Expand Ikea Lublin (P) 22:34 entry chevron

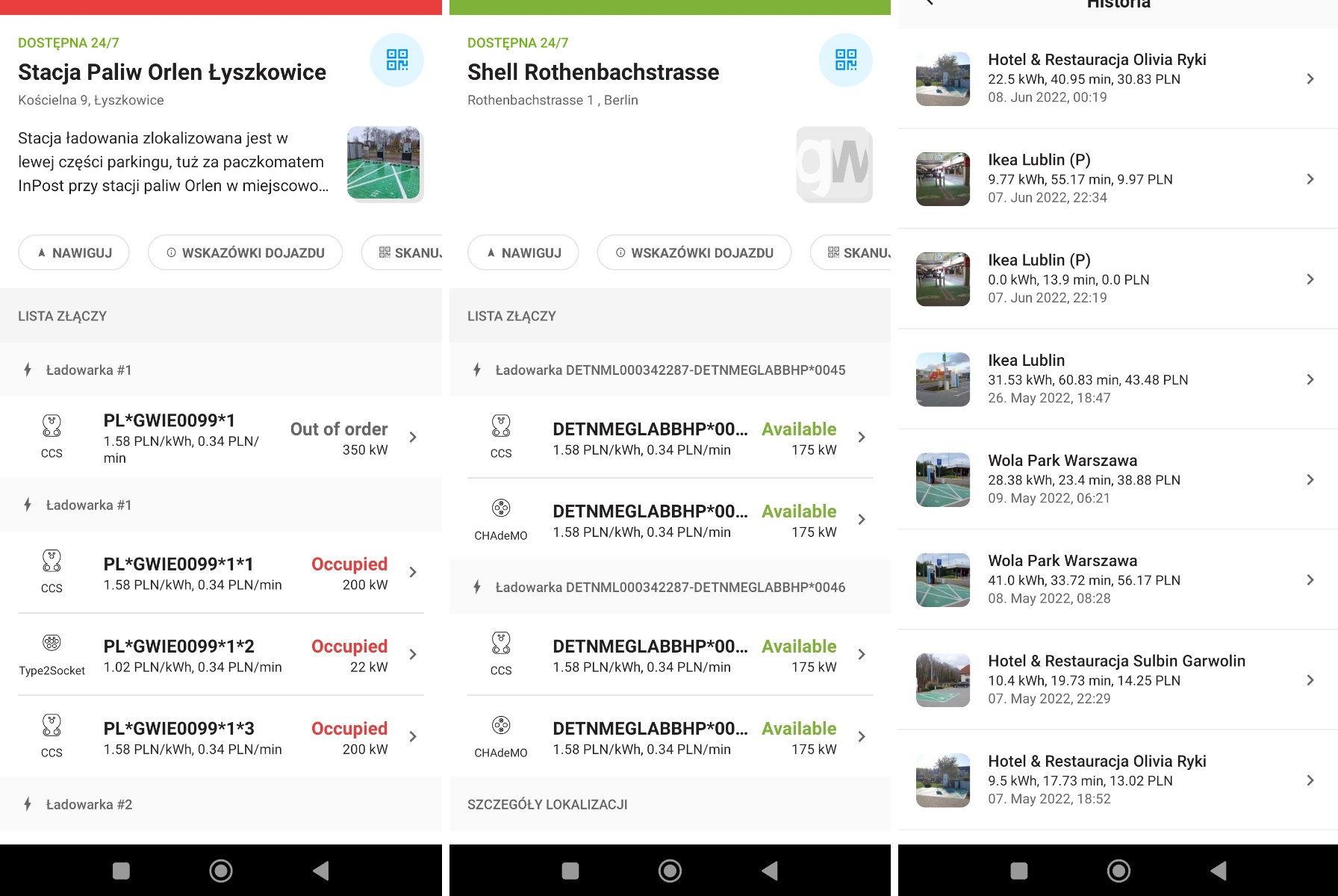[x=1310, y=178]
